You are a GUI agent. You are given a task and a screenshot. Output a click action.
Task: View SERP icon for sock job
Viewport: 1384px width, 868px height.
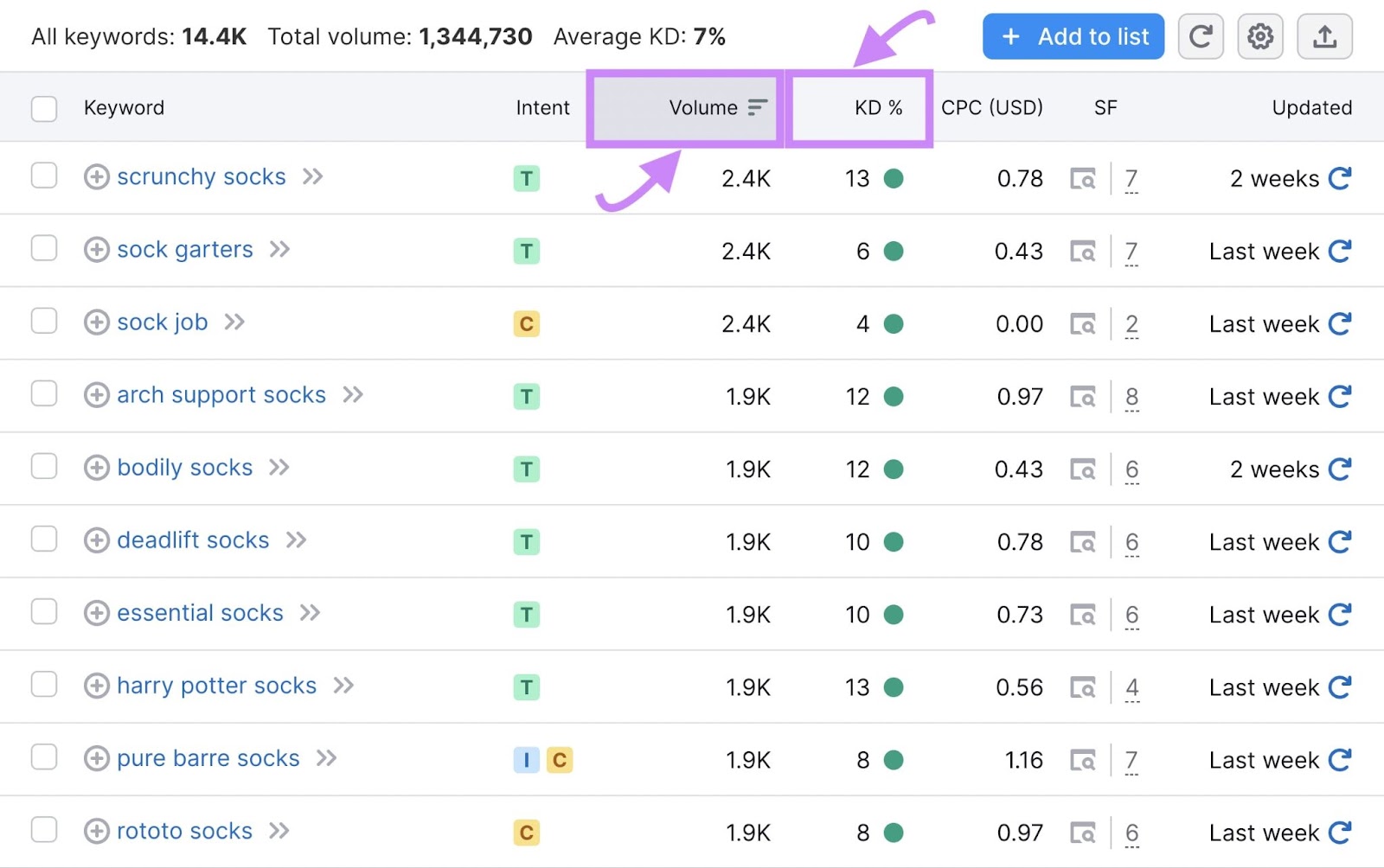(x=1083, y=324)
